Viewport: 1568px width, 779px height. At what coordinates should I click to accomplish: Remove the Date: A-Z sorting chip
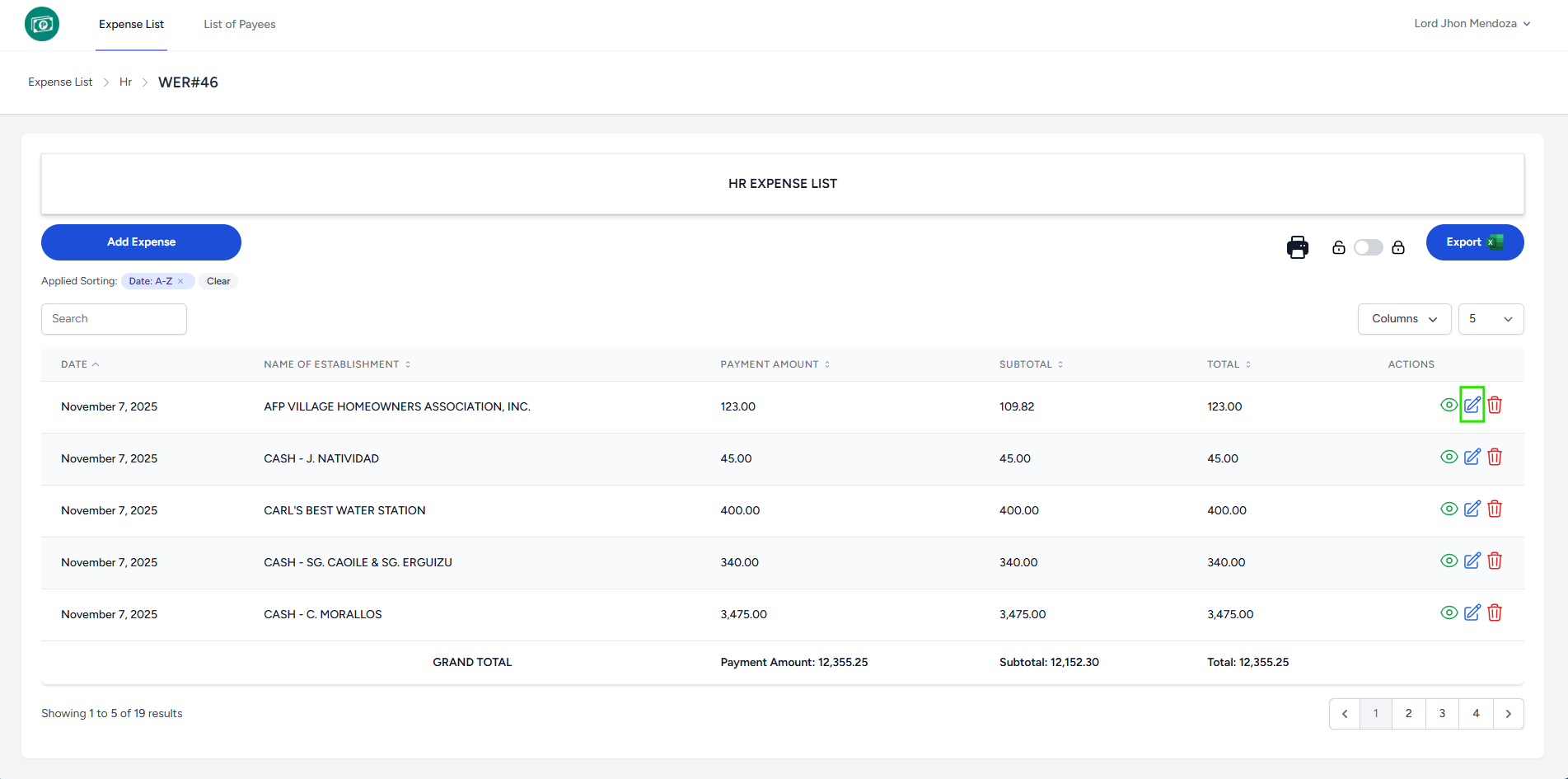(180, 281)
